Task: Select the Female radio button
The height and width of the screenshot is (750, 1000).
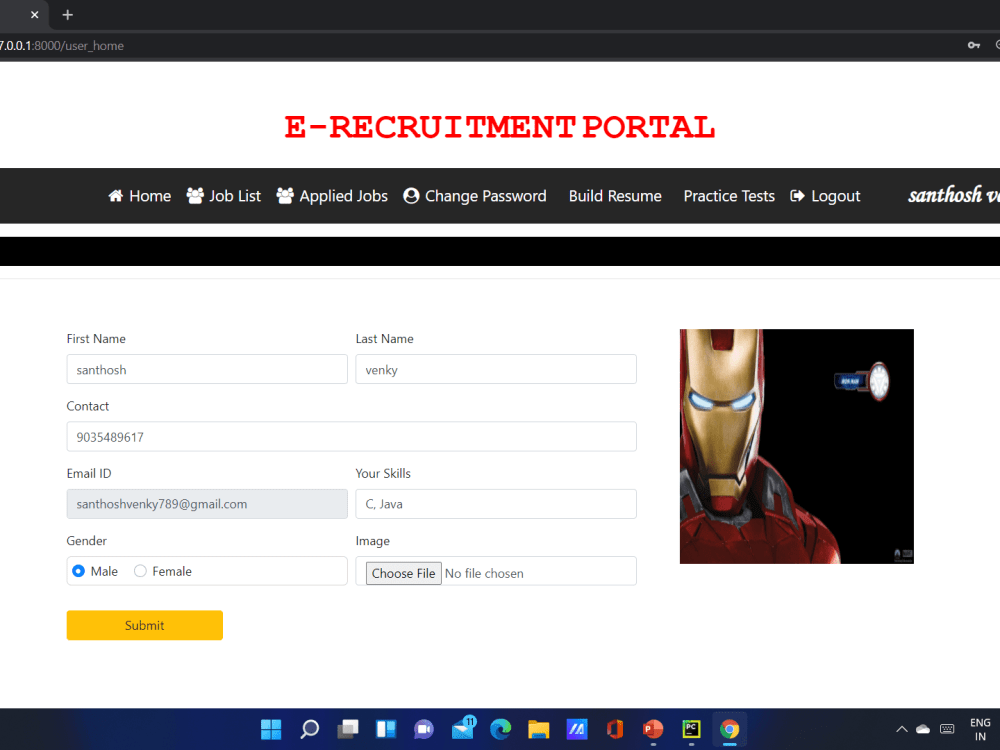Action: 139,571
